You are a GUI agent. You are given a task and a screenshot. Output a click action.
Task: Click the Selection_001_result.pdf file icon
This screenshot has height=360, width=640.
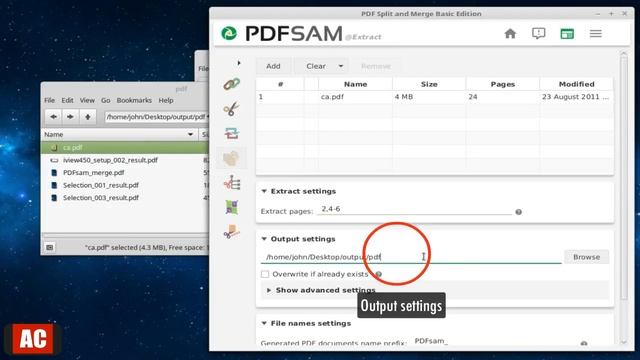(x=54, y=185)
